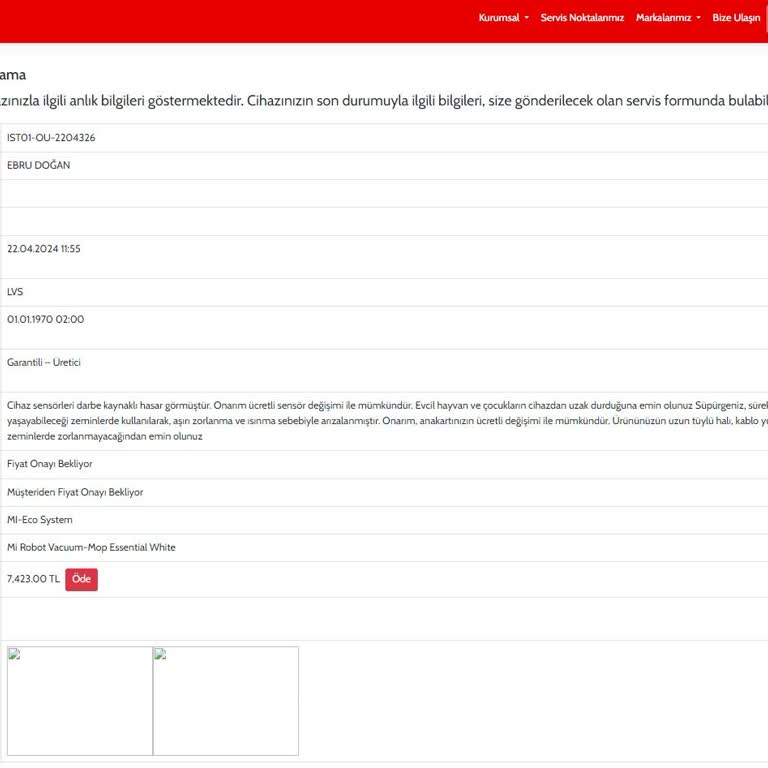Click the Fiyat Onayı Bekliyor status
The image size is (768, 768).
coord(50,465)
